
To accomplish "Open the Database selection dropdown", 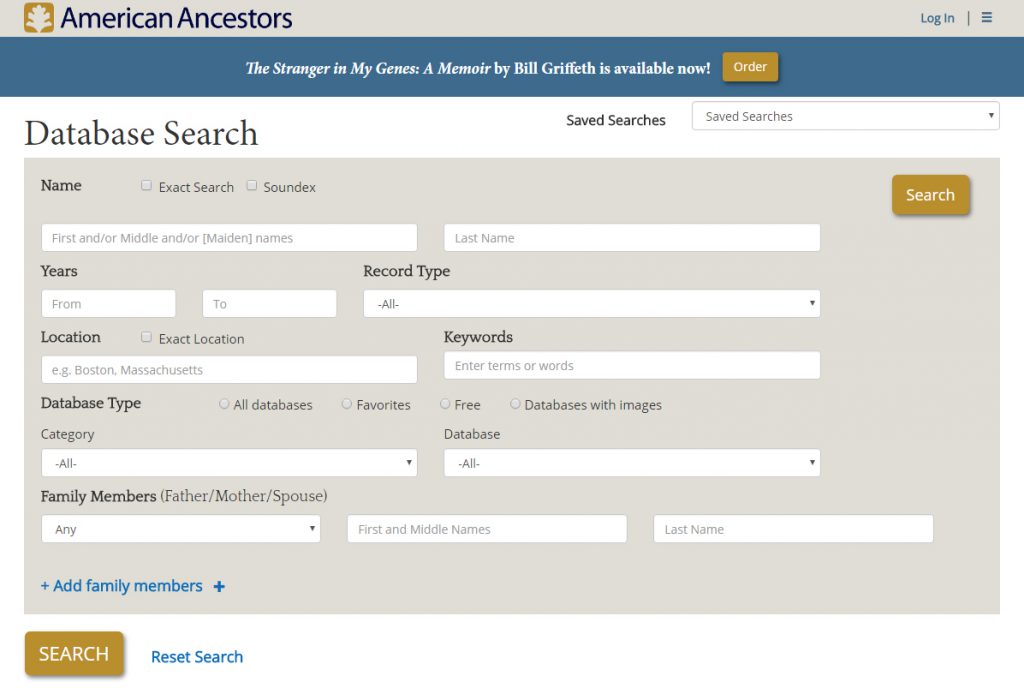I will [631, 462].
